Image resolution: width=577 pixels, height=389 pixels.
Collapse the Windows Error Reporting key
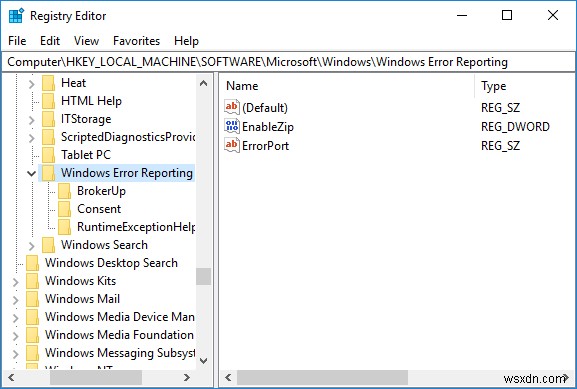point(32,173)
